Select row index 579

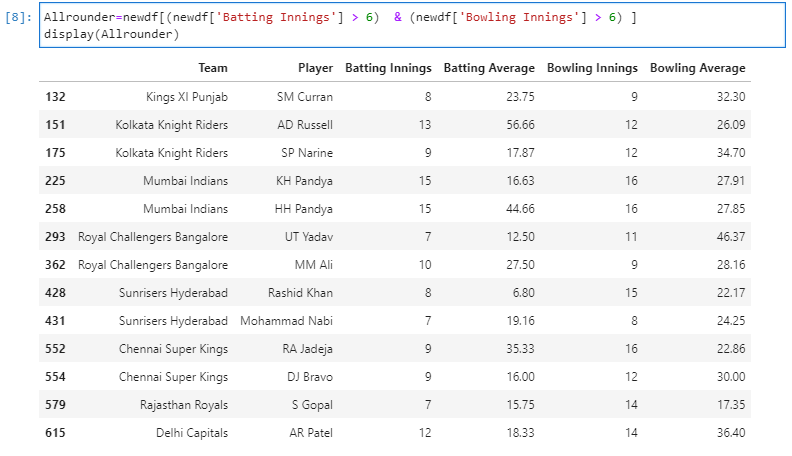pyautogui.click(x=55, y=405)
